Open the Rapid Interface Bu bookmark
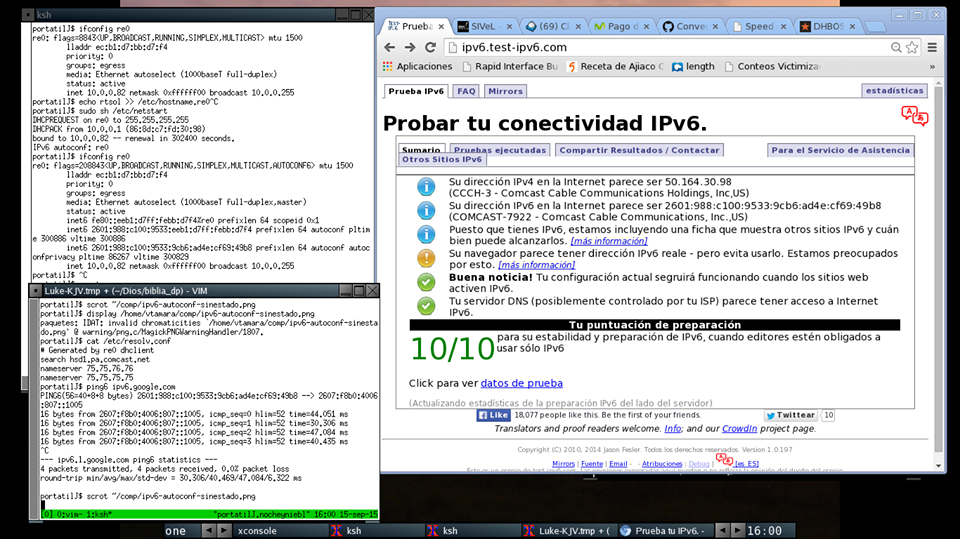The height and width of the screenshot is (539, 960). 510,66
